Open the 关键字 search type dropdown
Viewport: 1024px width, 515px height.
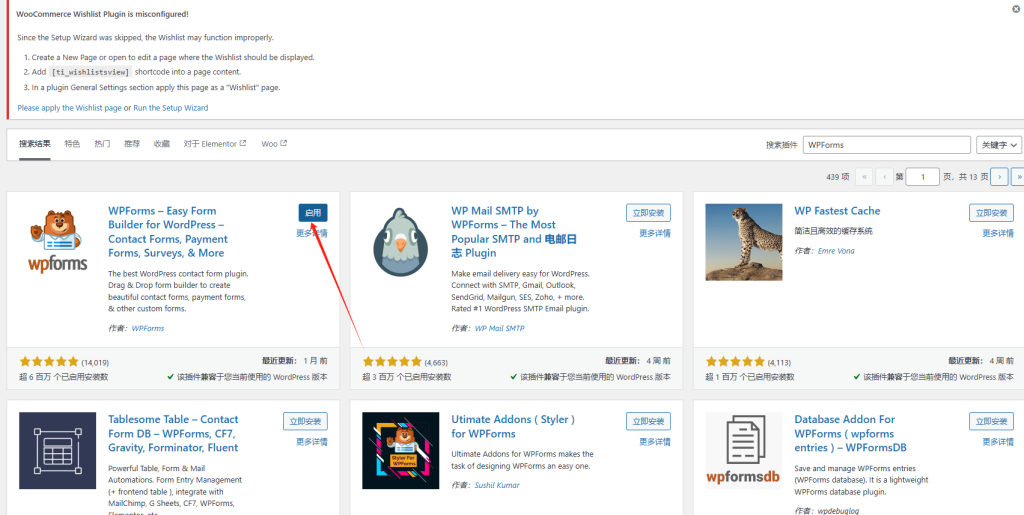coord(999,145)
